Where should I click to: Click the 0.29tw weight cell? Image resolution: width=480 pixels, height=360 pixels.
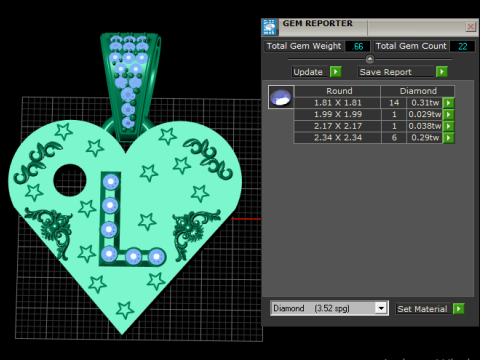click(425, 138)
